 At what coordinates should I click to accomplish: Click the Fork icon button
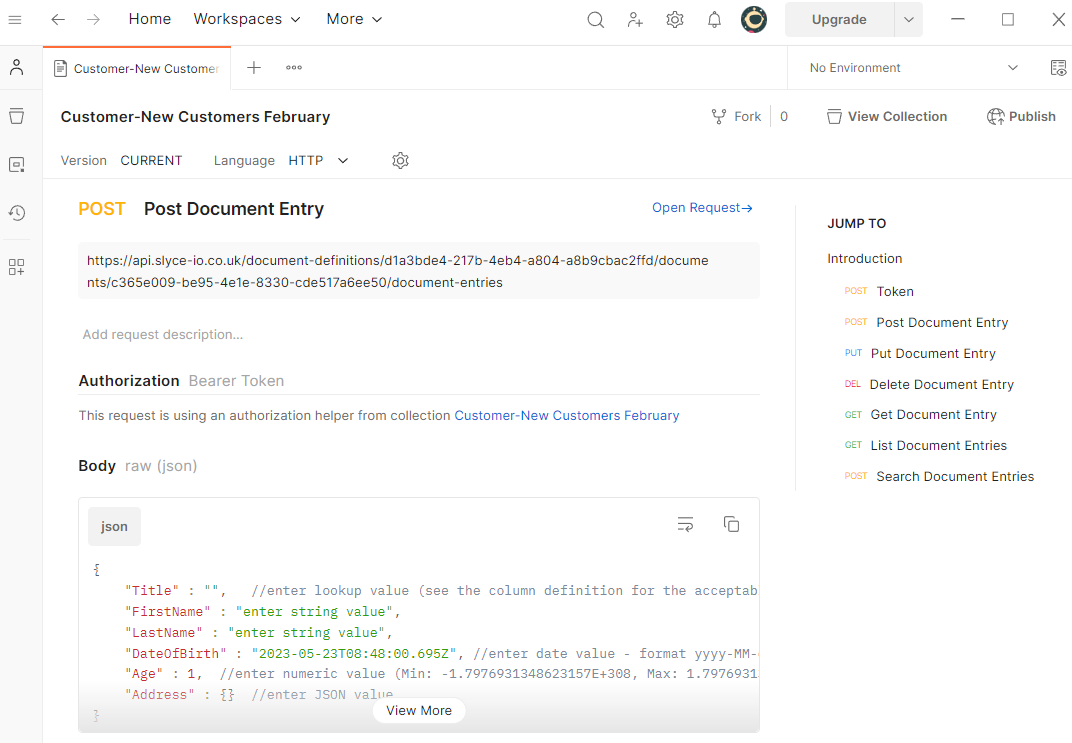[736, 117]
